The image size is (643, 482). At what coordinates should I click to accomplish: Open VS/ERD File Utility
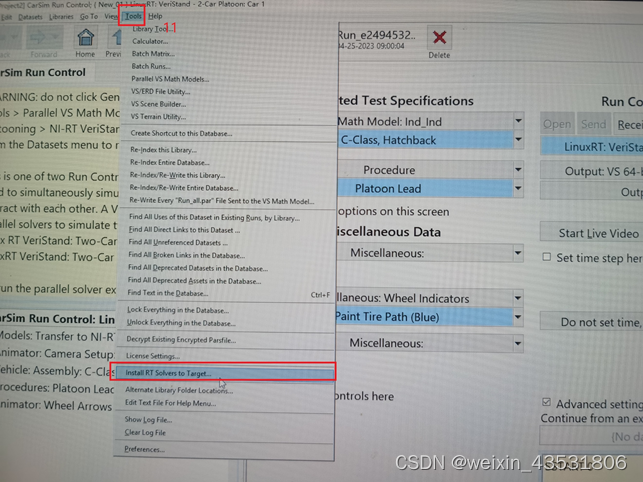point(160,91)
